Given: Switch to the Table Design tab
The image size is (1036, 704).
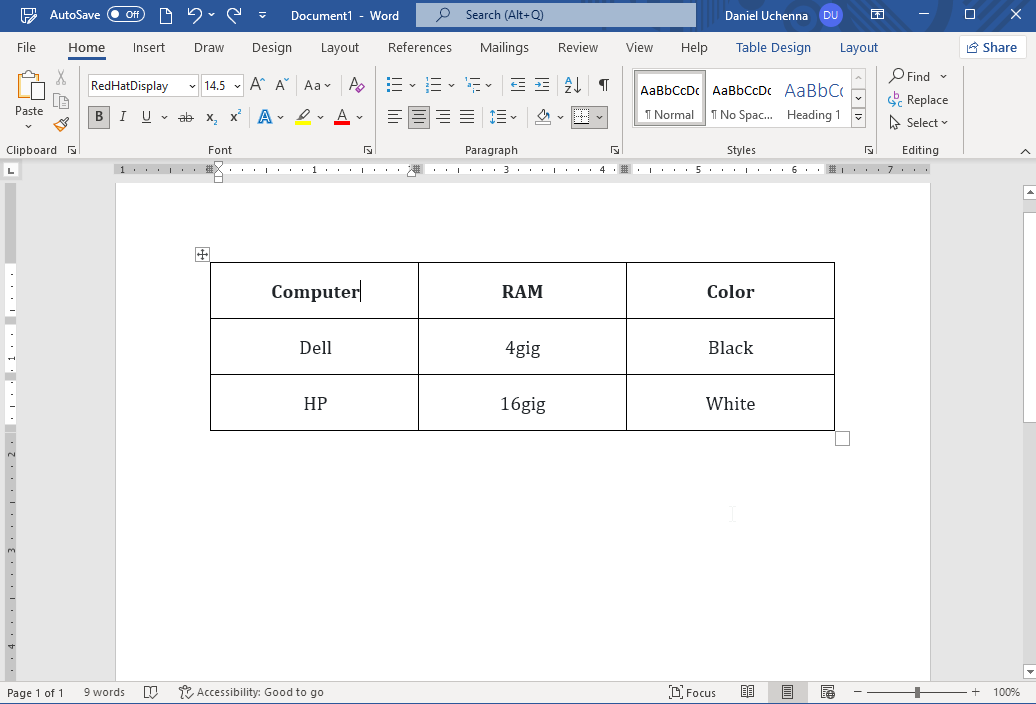Looking at the screenshot, I should click(773, 47).
